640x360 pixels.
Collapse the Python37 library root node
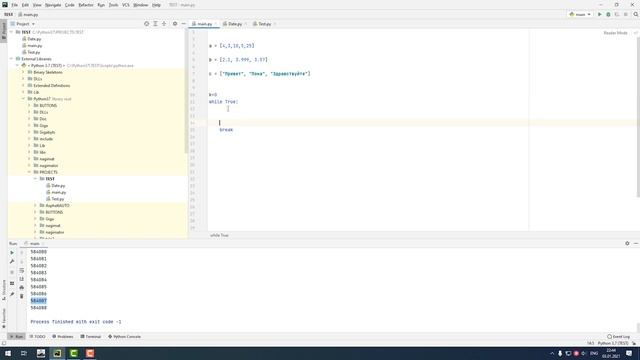click(x=23, y=99)
